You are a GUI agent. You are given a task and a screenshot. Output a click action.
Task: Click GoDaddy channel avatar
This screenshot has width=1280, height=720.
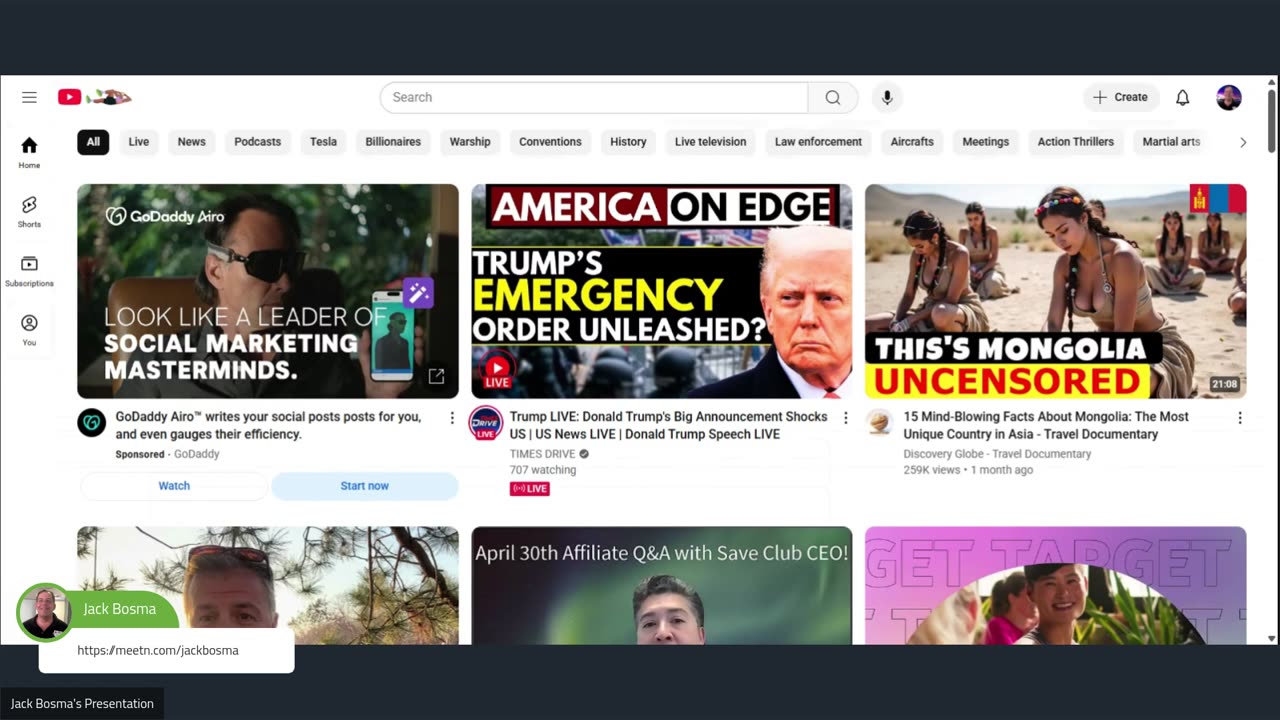coord(91,422)
